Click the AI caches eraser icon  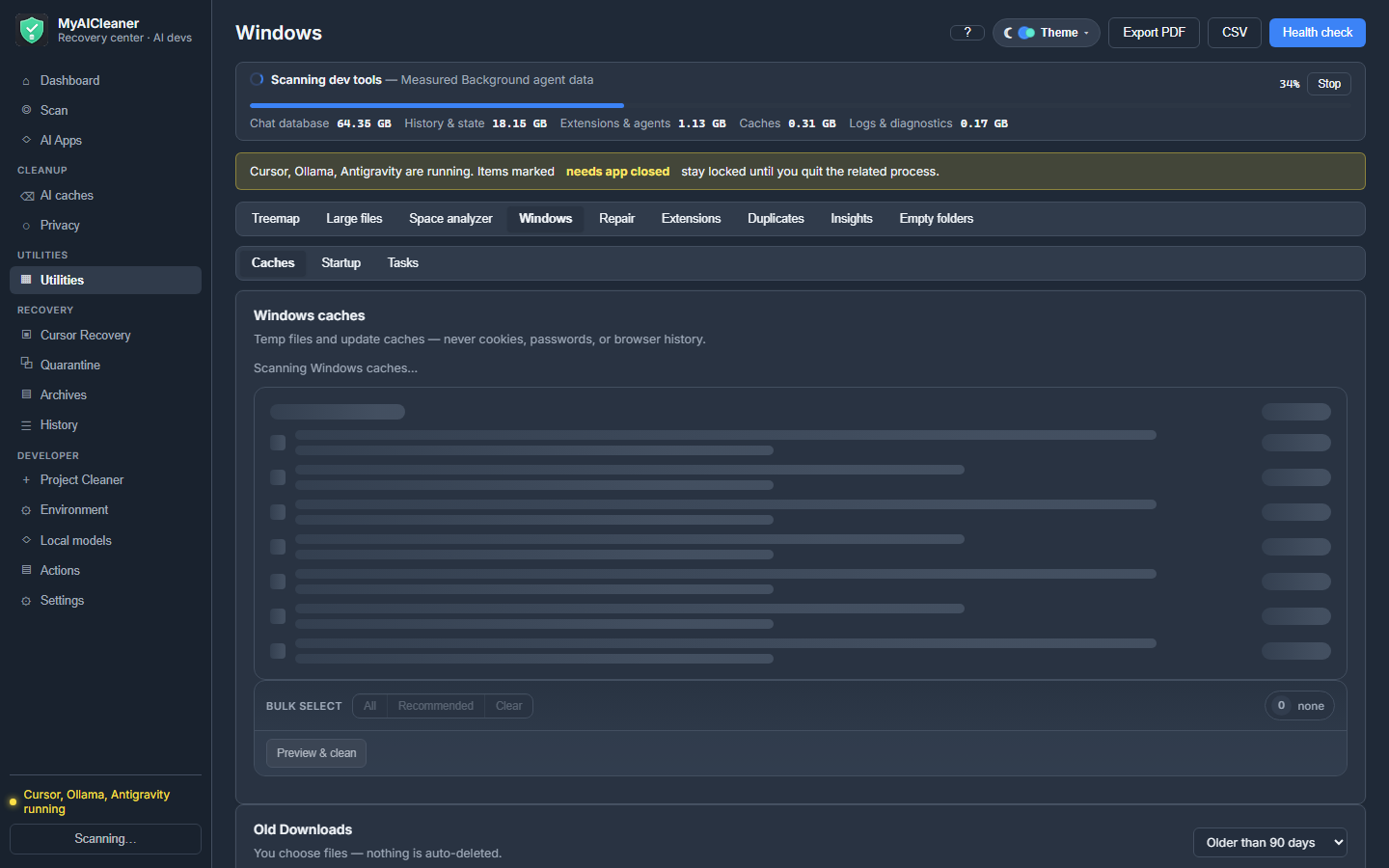pos(27,196)
